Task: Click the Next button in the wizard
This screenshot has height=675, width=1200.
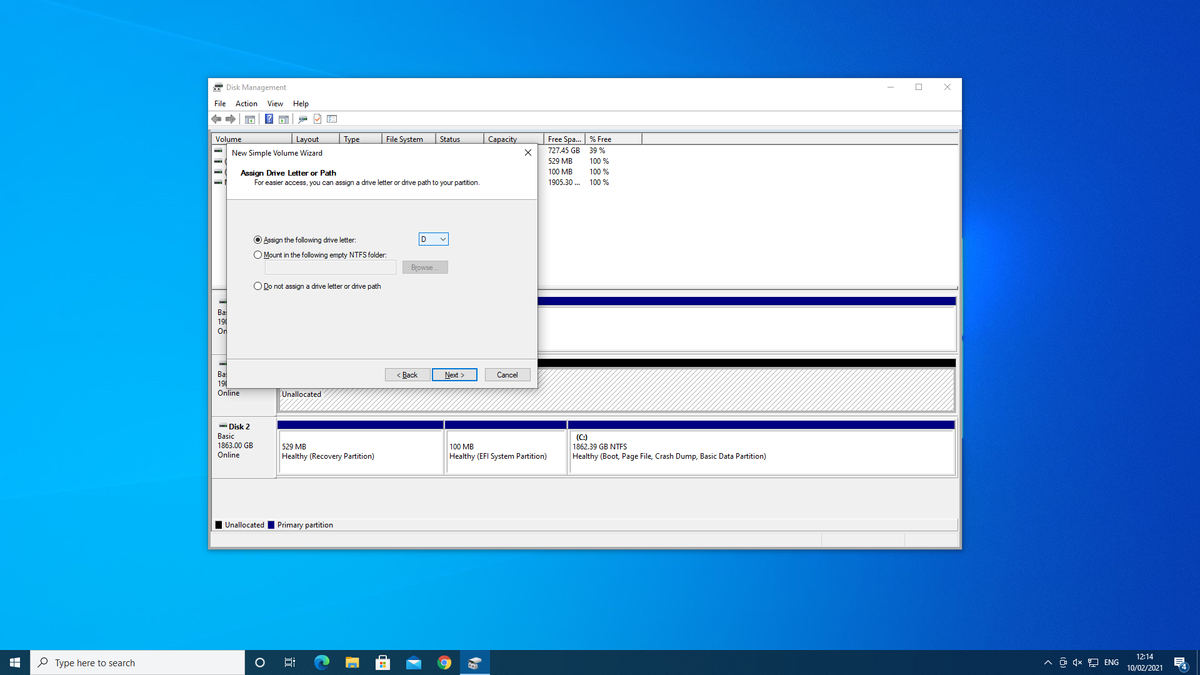Action: click(x=454, y=375)
